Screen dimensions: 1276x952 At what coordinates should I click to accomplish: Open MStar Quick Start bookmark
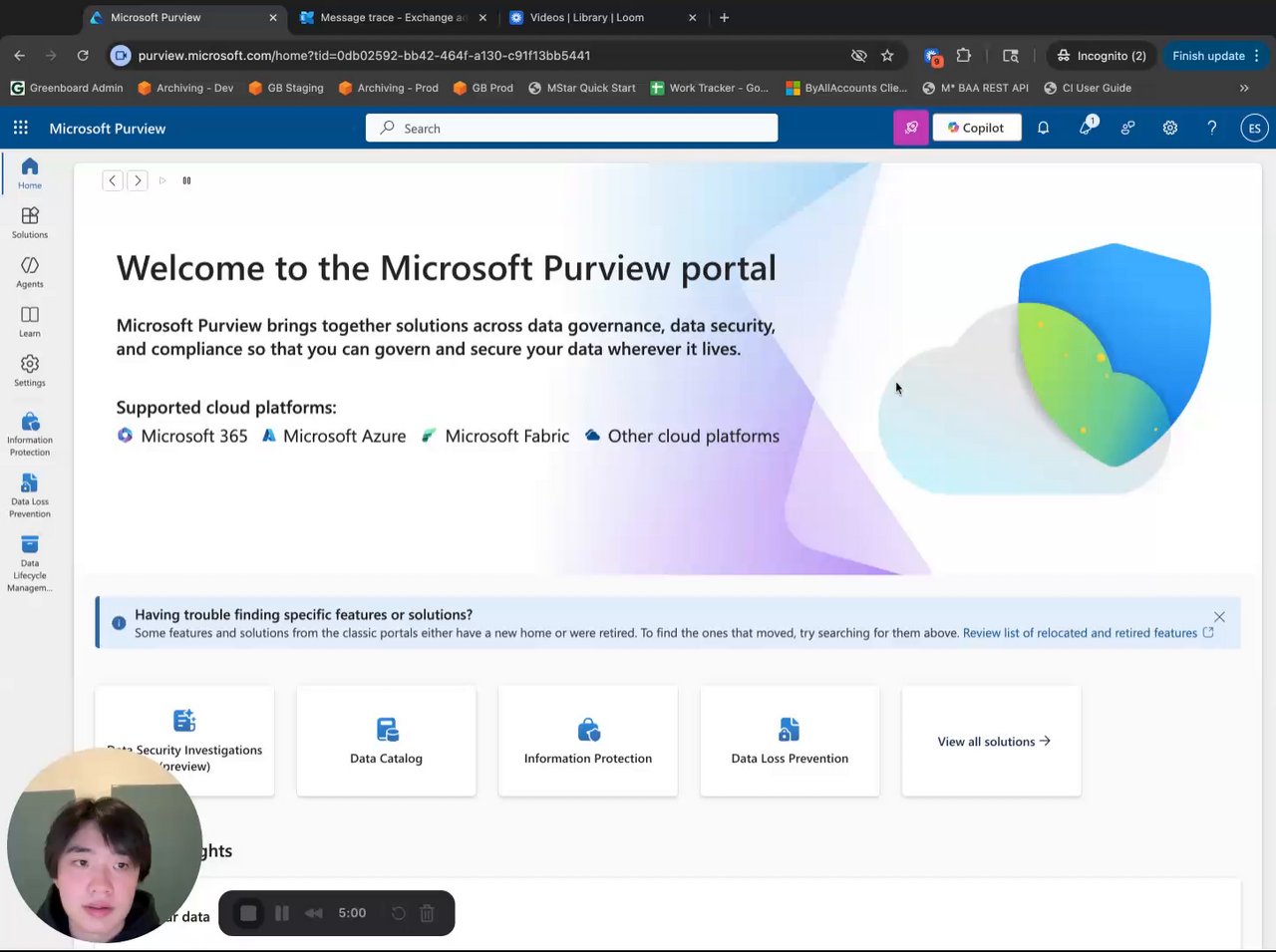(x=582, y=88)
